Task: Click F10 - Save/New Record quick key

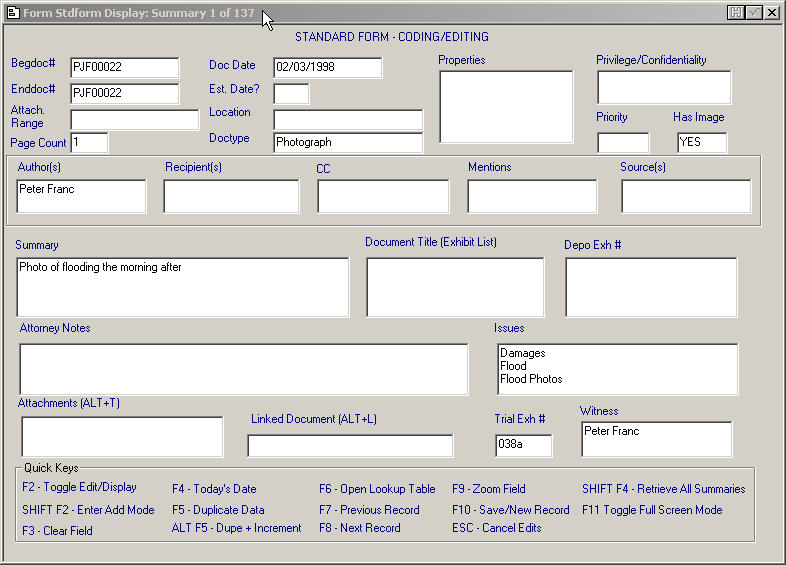Action: click(x=511, y=510)
